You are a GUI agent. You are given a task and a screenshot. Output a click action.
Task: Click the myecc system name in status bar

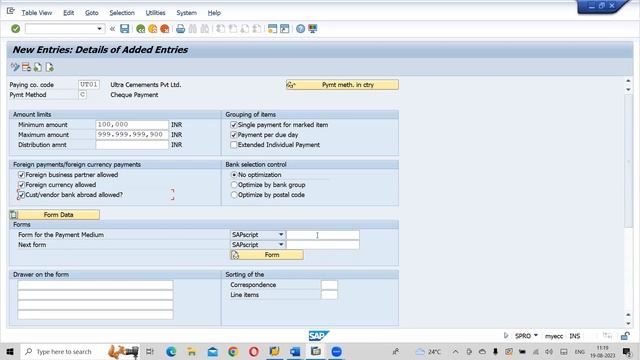pyautogui.click(x=553, y=336)
